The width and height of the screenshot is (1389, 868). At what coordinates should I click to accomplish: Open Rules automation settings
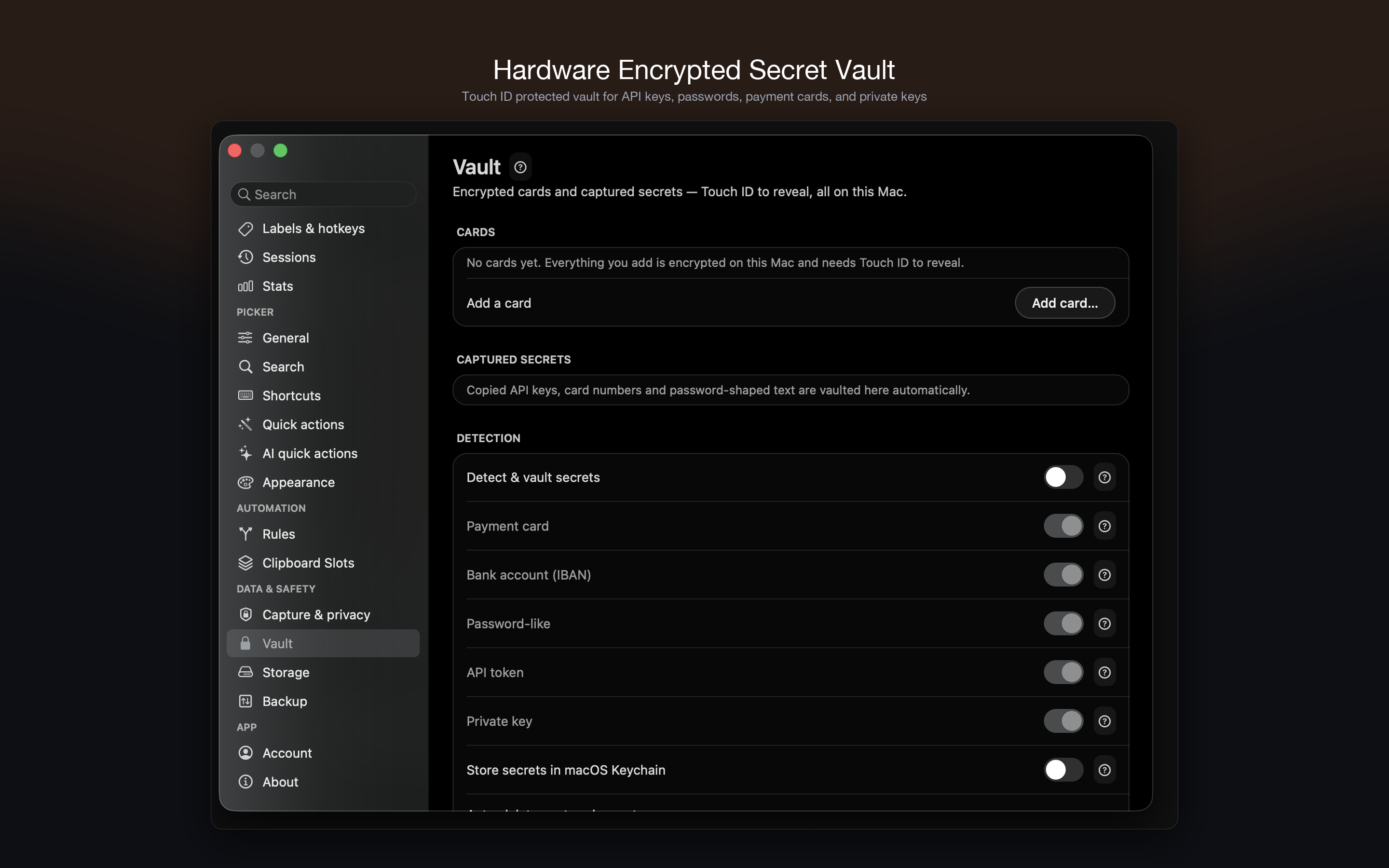tap(323, 534)
